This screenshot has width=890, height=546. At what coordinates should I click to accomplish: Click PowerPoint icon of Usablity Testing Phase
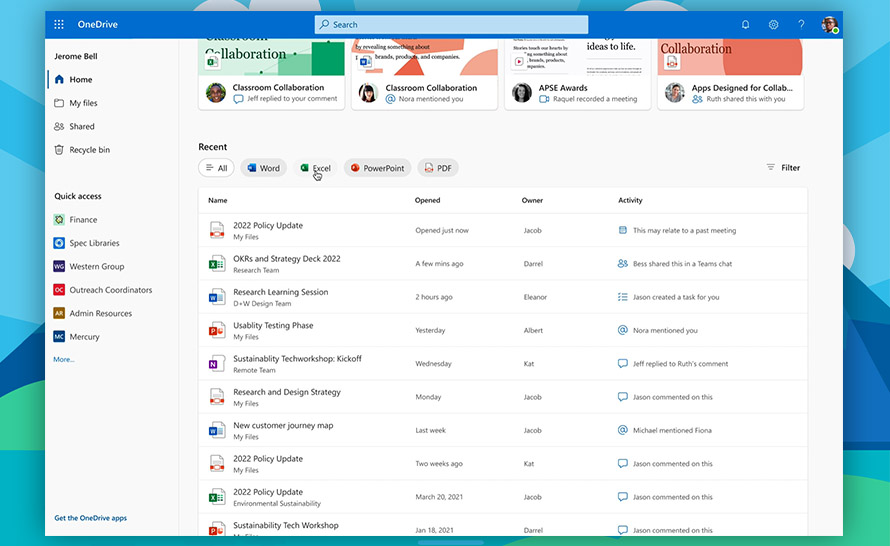[217, 330]
